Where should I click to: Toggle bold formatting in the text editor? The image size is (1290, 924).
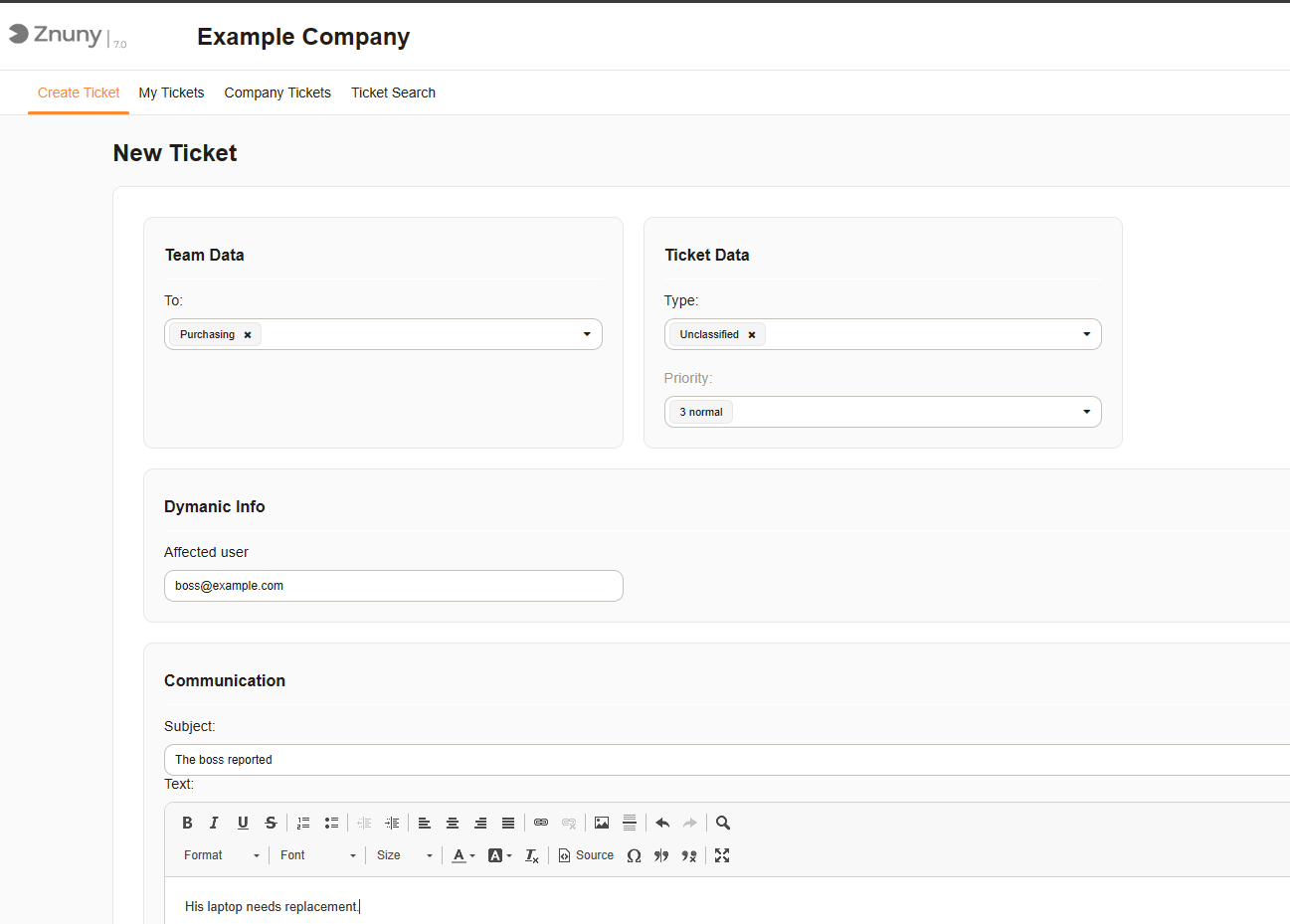tap(187, 823)
